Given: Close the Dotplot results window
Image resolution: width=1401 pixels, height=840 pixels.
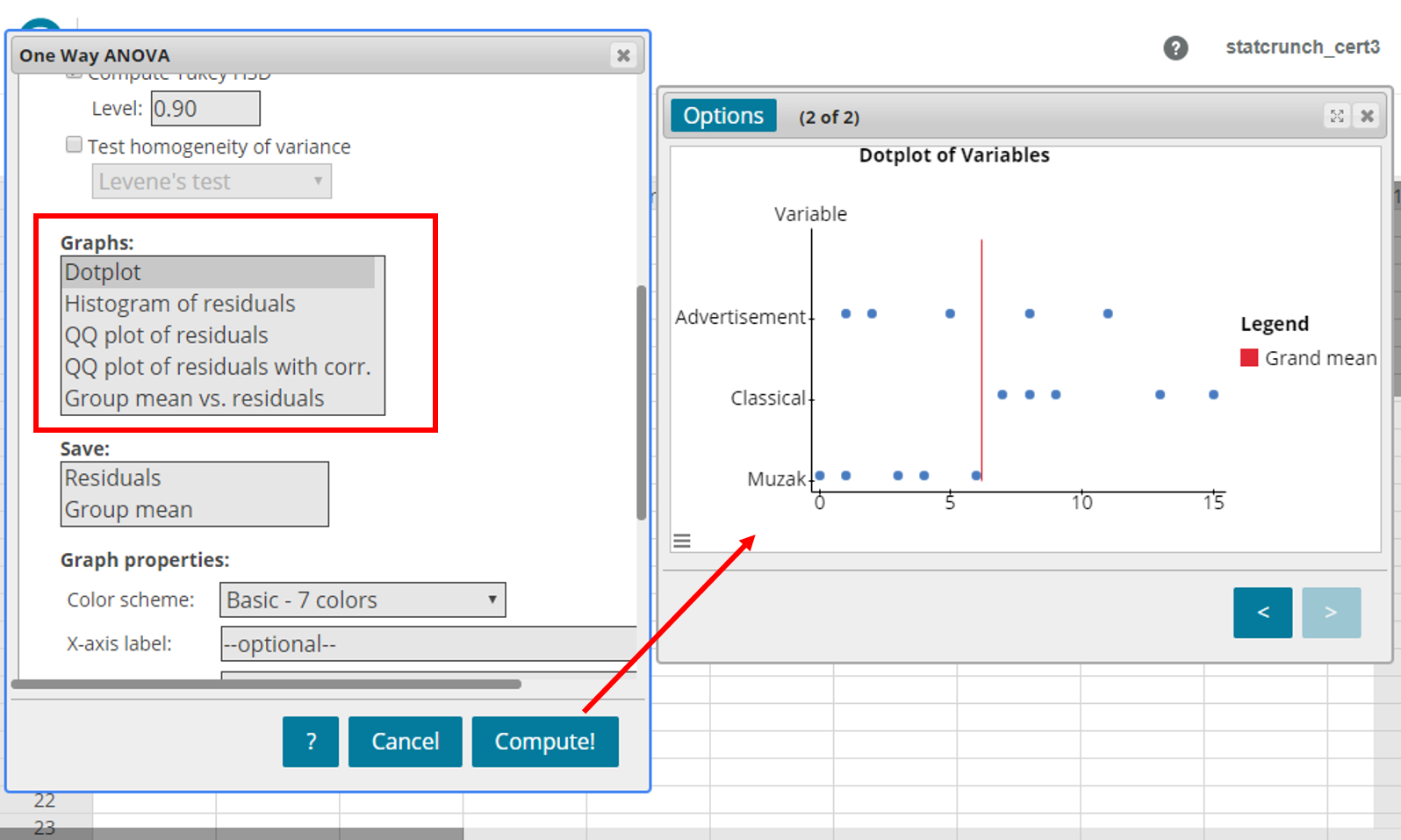Looking at the screenshot, I should click(x=1367, y=116).
